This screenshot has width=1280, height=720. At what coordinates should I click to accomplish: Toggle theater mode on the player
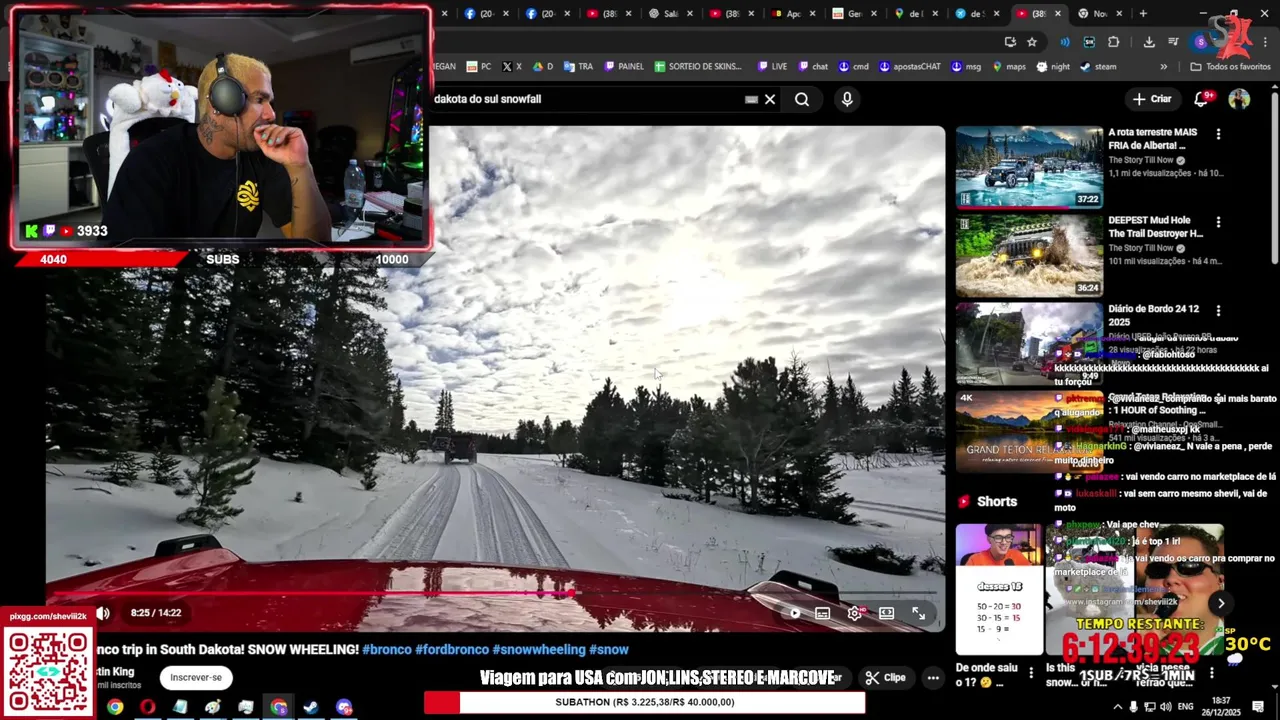click(886, 613)
